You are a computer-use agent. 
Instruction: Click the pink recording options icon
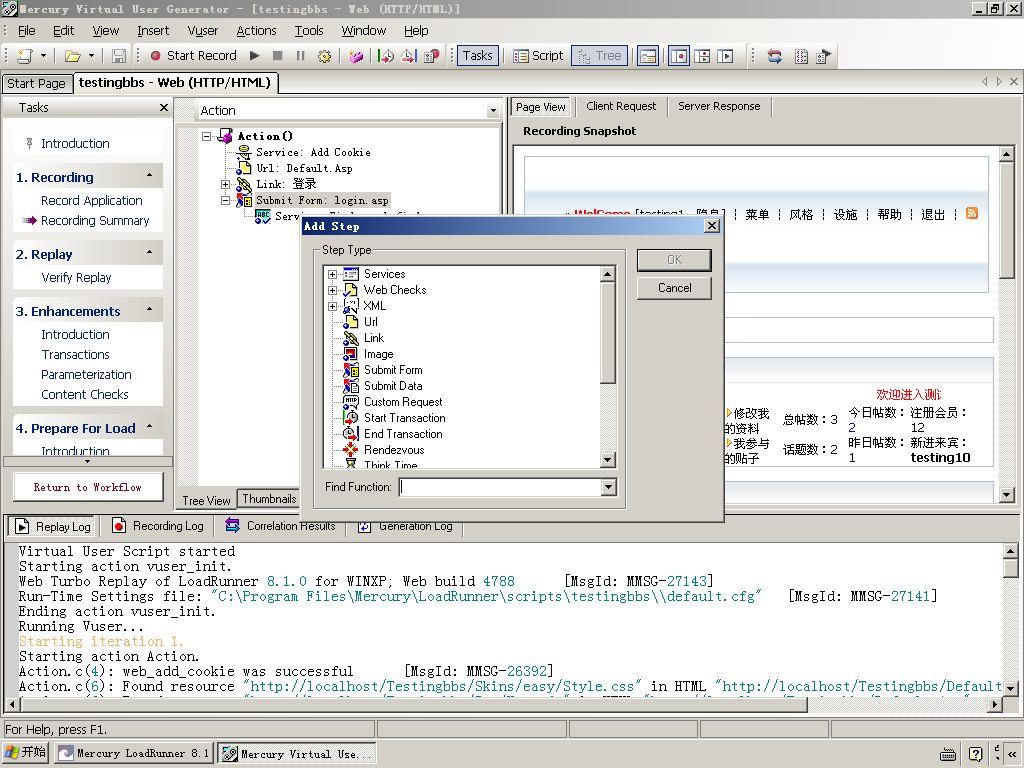[356, 56]
